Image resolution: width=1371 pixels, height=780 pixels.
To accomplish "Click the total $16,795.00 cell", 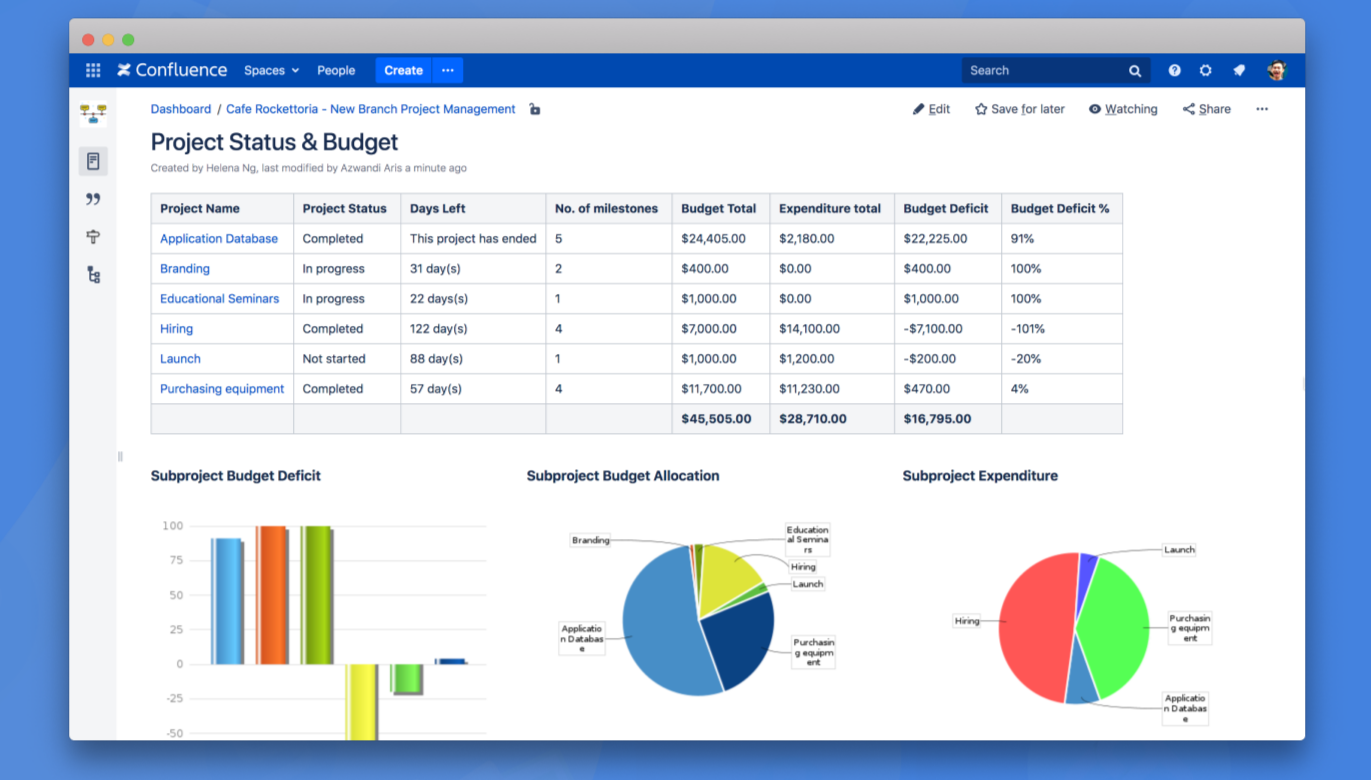I will (948, 419).
